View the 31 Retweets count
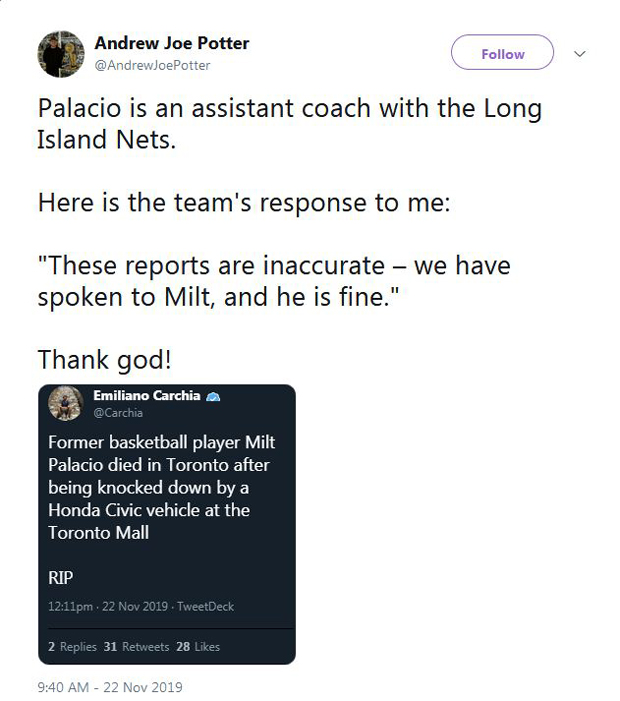The width and height of the screenshot is (620, 701). point(136,647)
